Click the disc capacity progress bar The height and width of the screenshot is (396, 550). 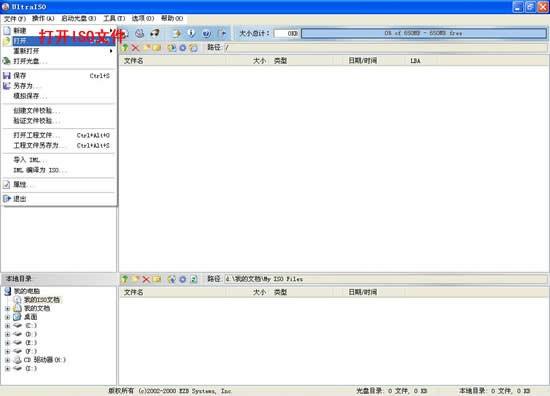click(x=424, y=33)
